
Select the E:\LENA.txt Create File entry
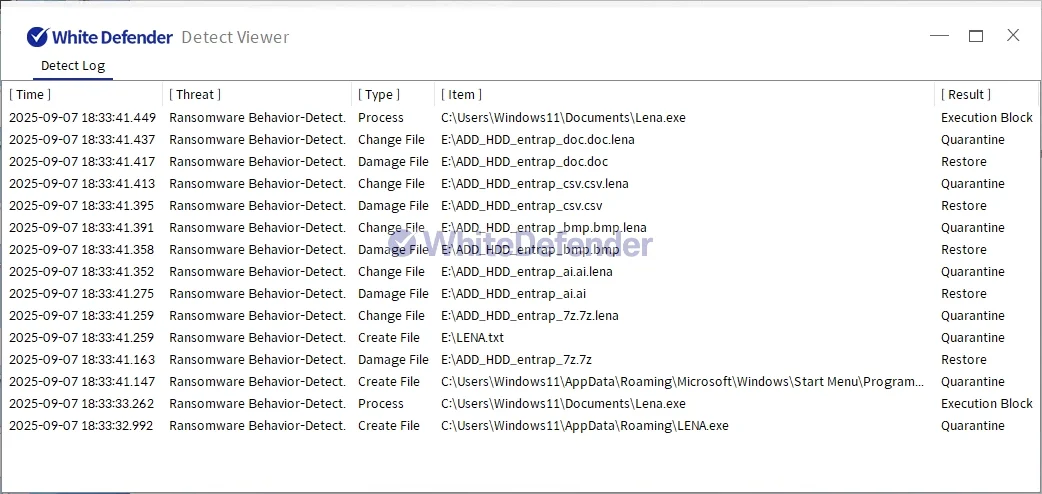coord(472,338)
